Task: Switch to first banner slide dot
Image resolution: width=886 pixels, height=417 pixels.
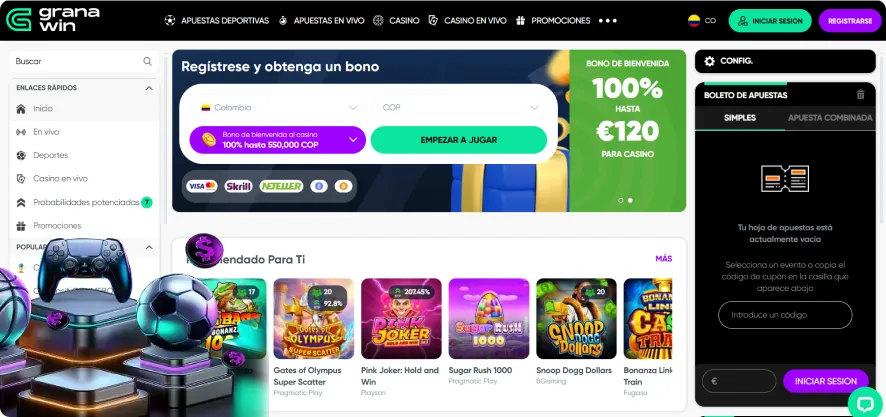Action: (620, 200)
